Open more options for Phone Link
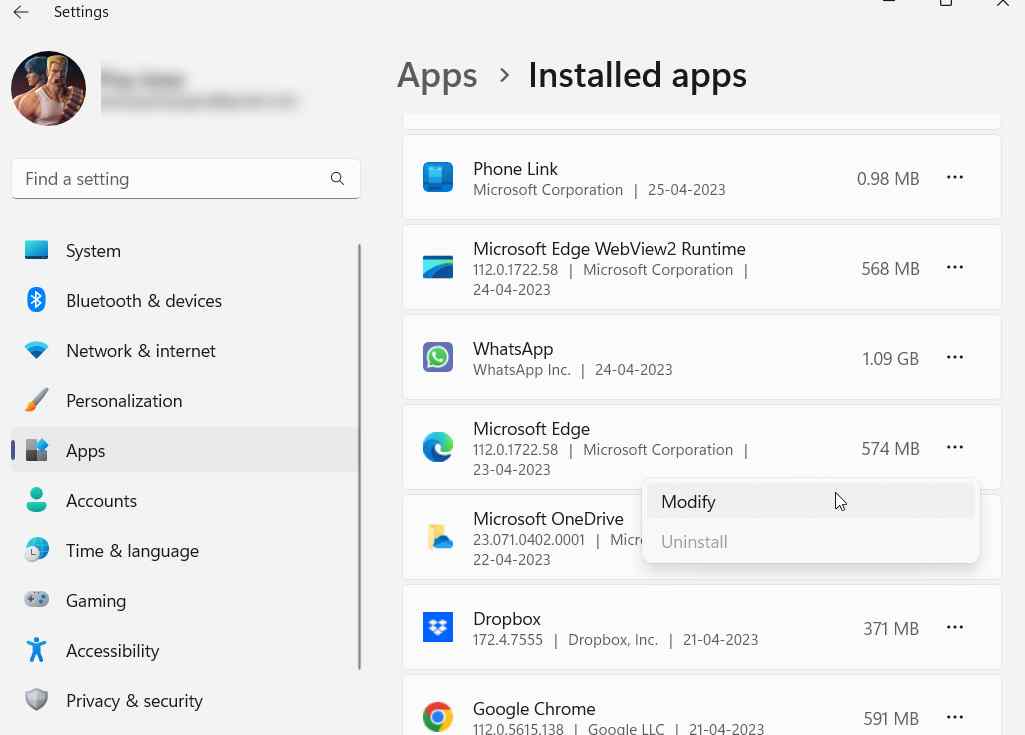The height and width of the screenshot is (735, 1025). coord(955,178)
